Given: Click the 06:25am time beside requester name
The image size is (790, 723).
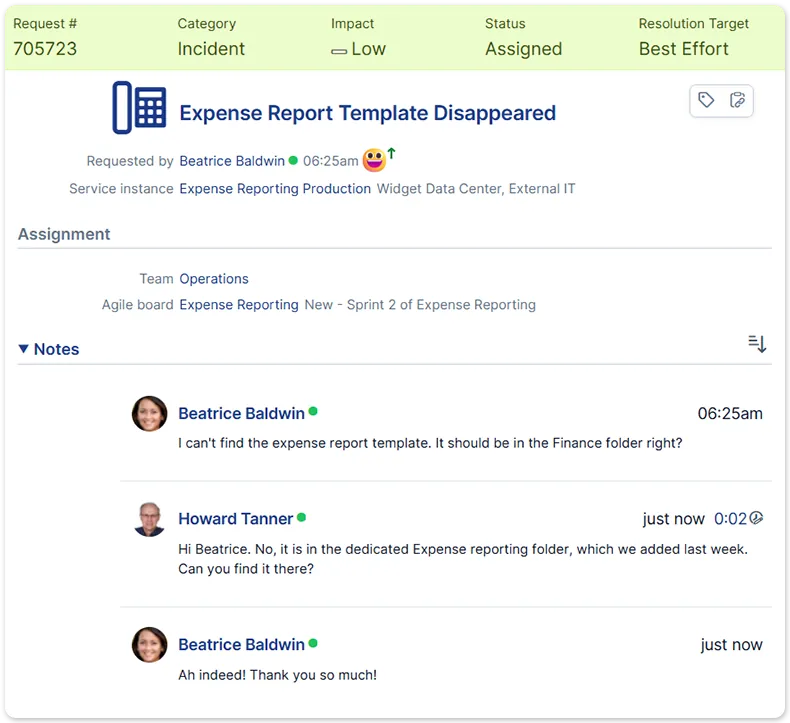Looking at the screenshot, I should pyautogui.click(x=331, y=161).
